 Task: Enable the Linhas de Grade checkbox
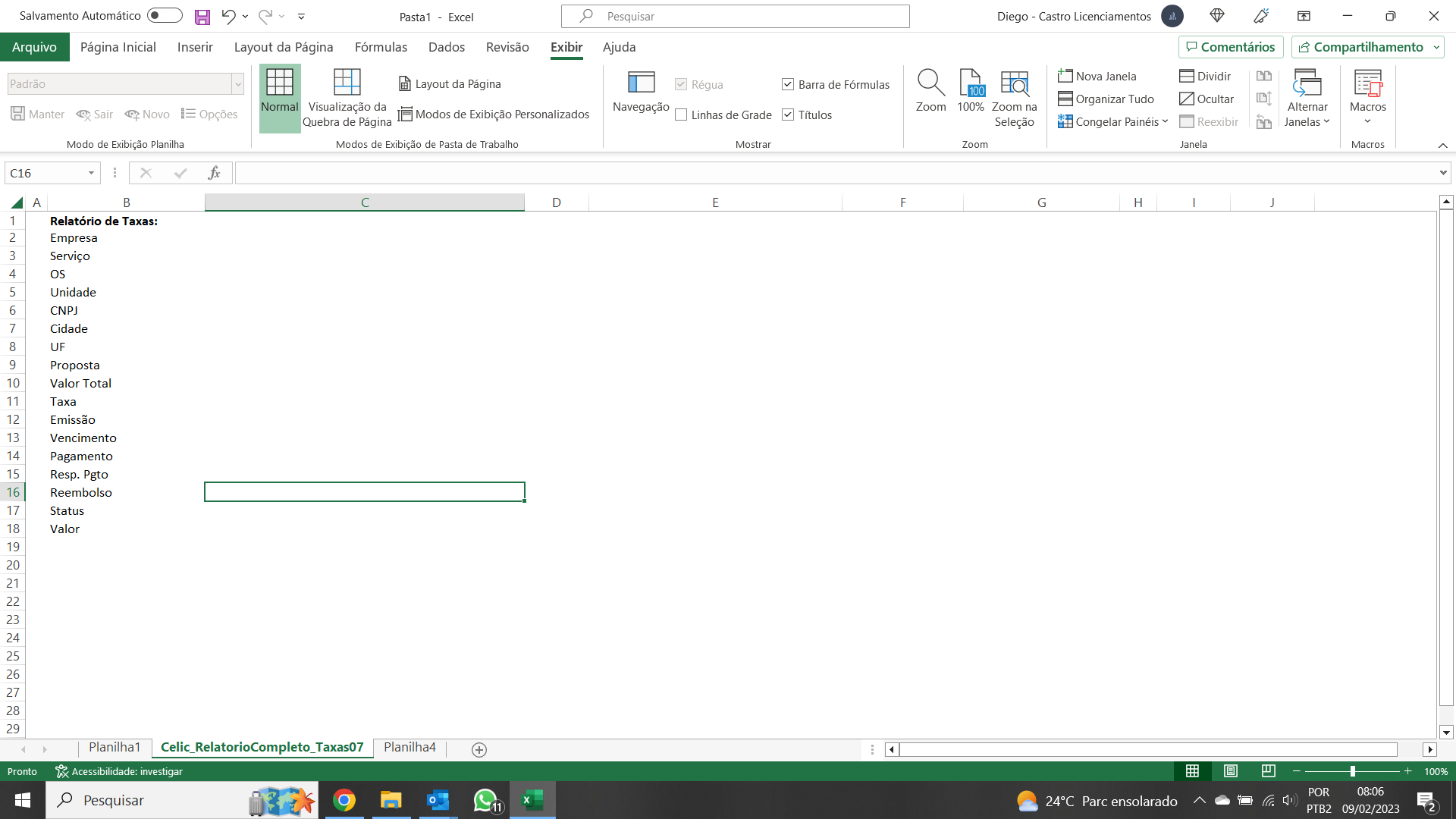pos(681,115)
